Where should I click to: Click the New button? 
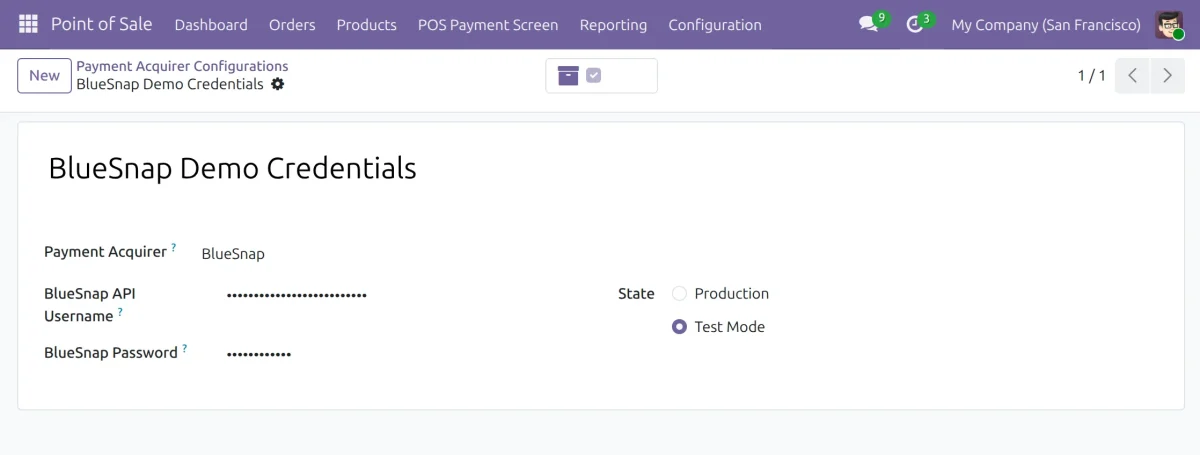click(x=44, y=76)
